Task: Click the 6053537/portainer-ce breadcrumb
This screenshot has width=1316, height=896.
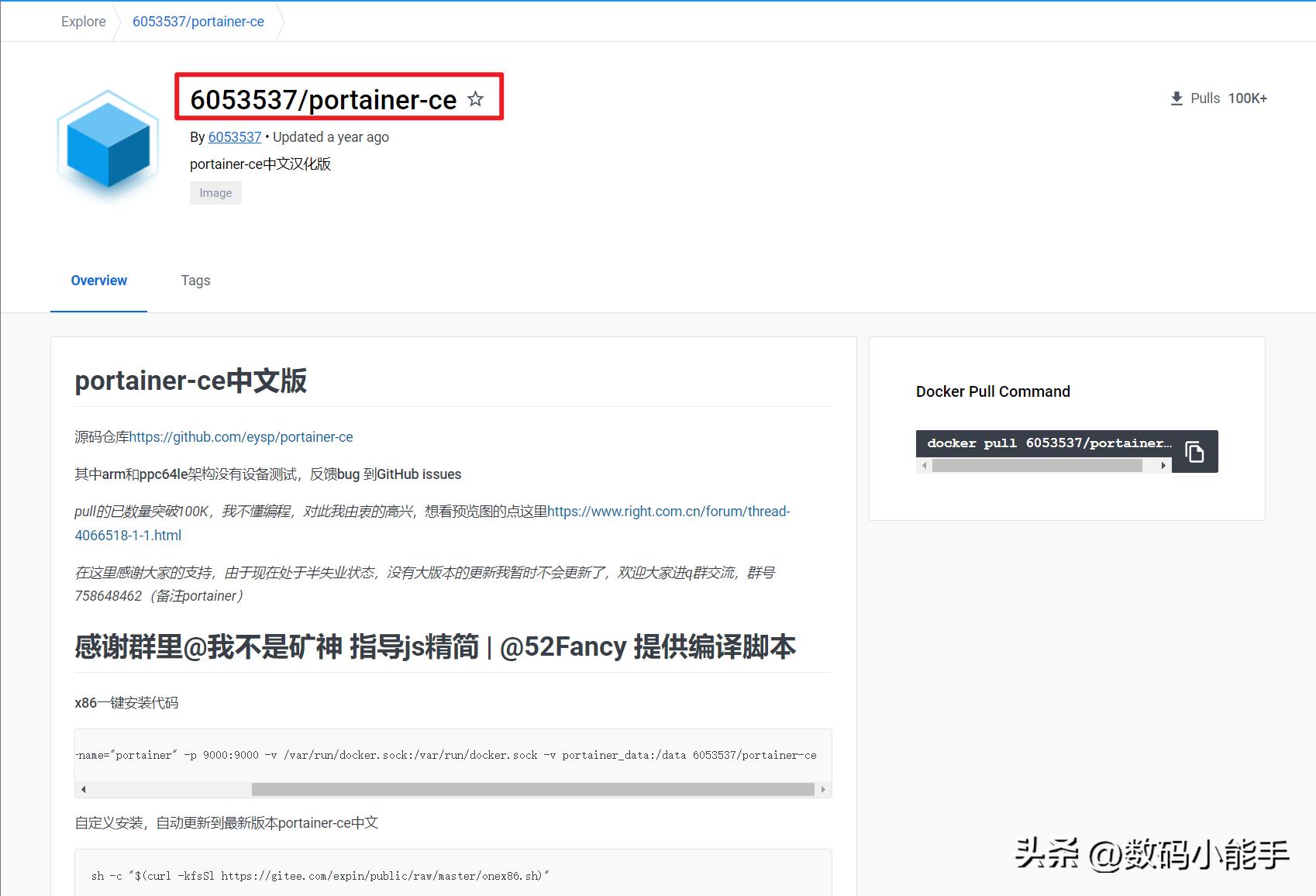Action: [198, 21]
